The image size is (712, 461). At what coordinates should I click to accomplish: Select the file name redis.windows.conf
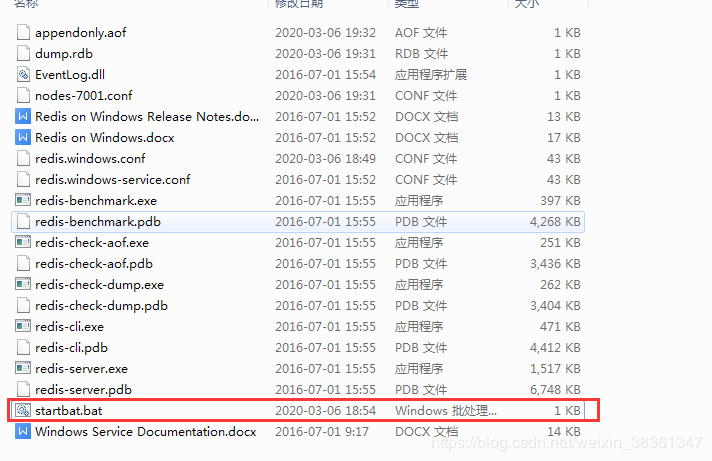[90, 159]
